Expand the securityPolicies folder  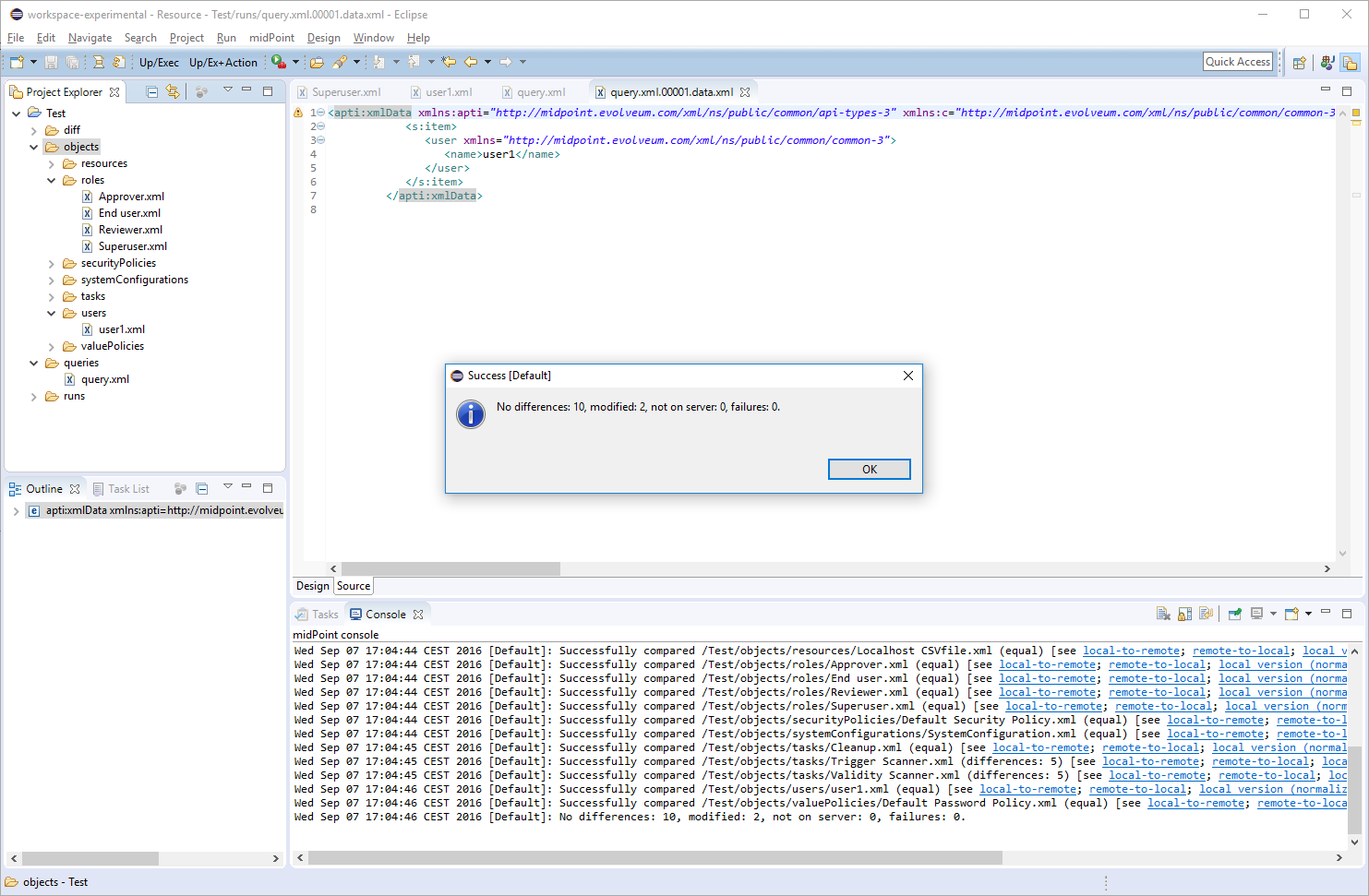[52, 264]
